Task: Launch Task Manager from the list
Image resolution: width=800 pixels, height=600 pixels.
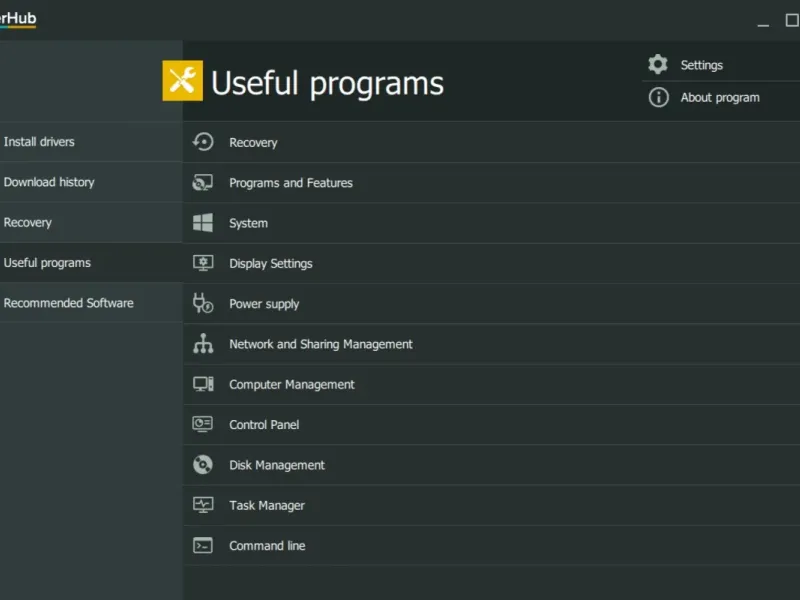Action: pyautogui.click(x=267, y=506)
